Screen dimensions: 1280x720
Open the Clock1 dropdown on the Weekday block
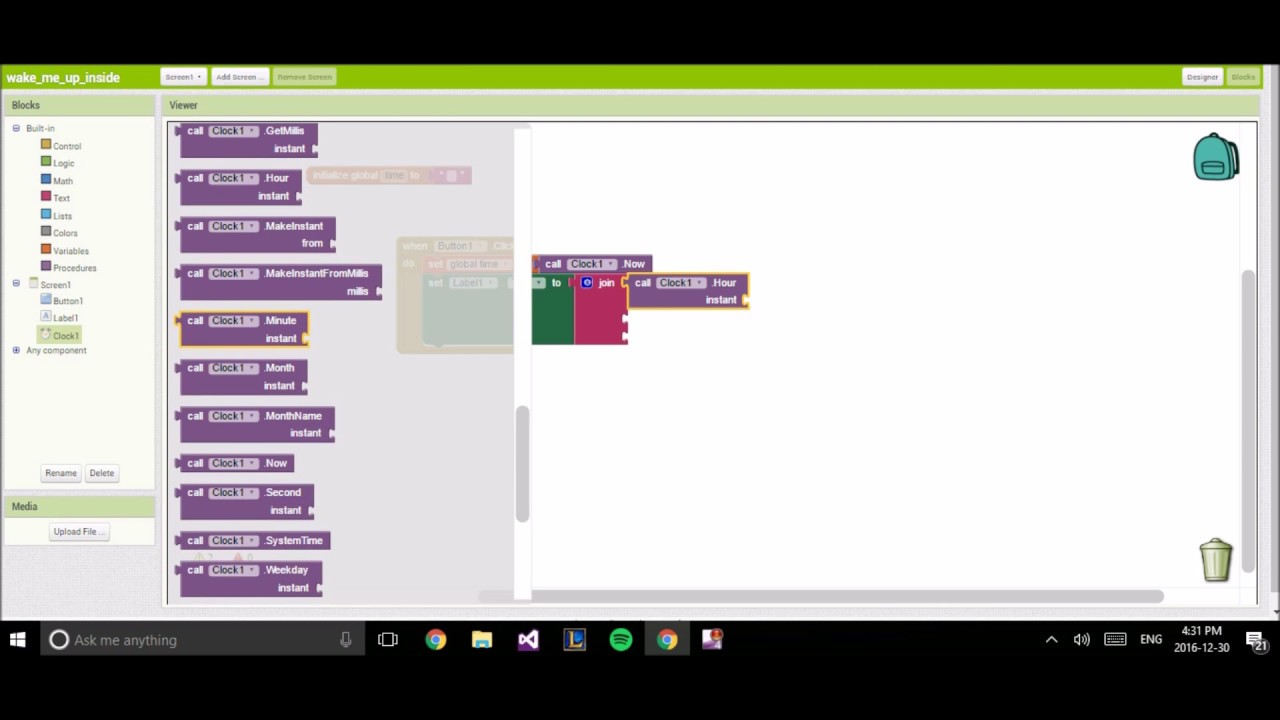click(x=234, y=570)
